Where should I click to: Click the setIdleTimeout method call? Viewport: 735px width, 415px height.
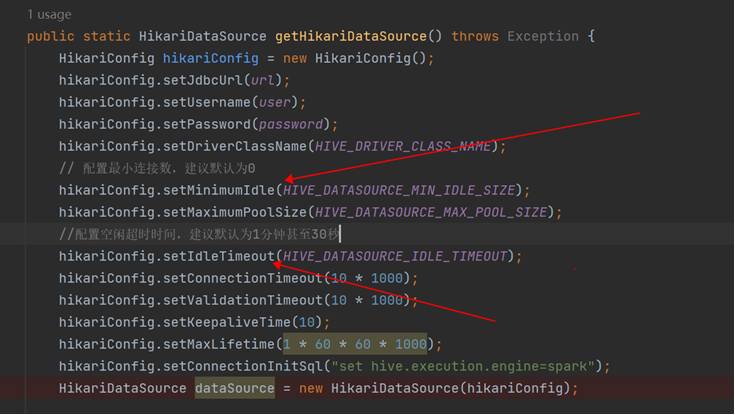[218, 256]
